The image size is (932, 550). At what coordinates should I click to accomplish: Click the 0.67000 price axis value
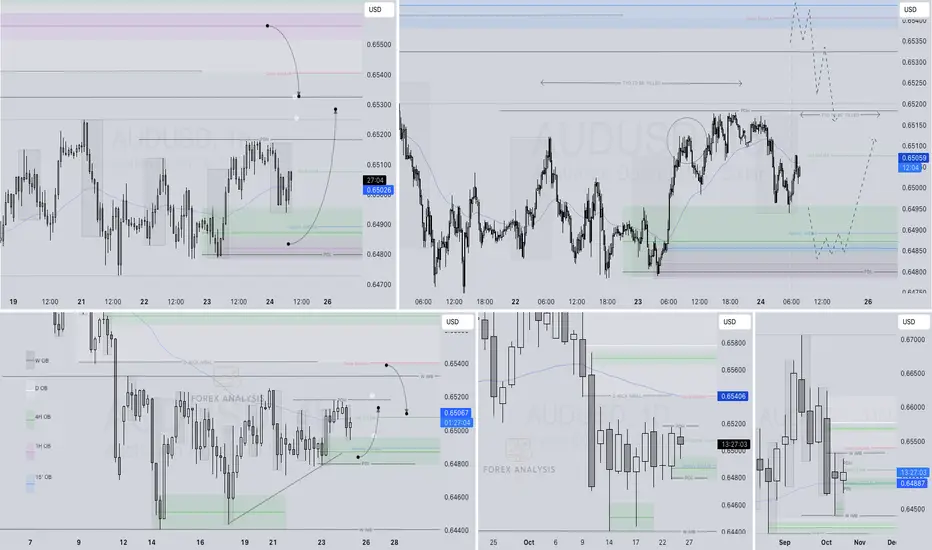pyautogui.click(x=913, y=340)
